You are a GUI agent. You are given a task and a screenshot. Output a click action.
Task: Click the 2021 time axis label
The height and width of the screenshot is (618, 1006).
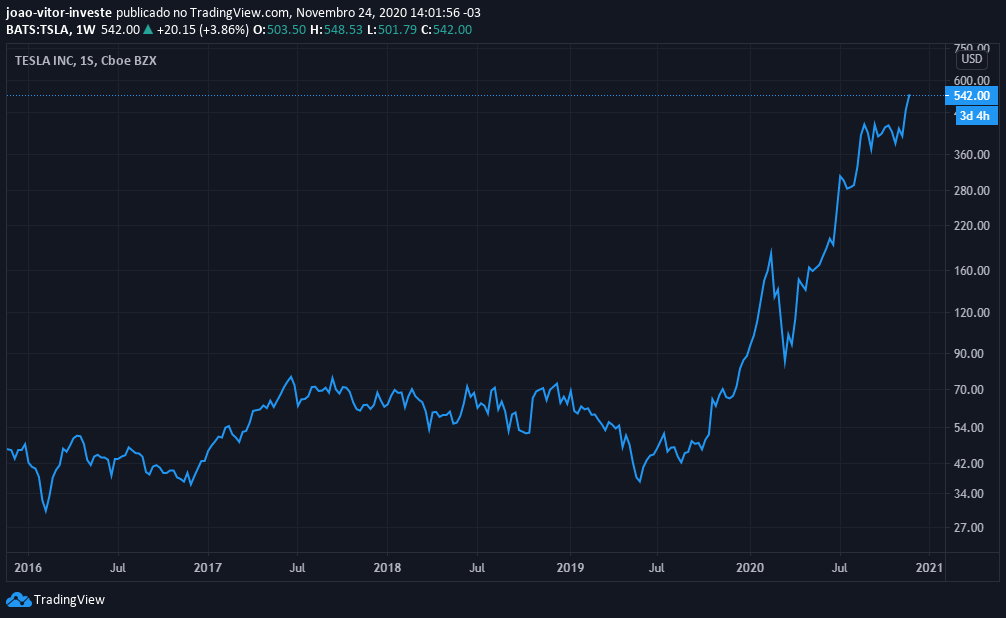(x=930, y=568)
